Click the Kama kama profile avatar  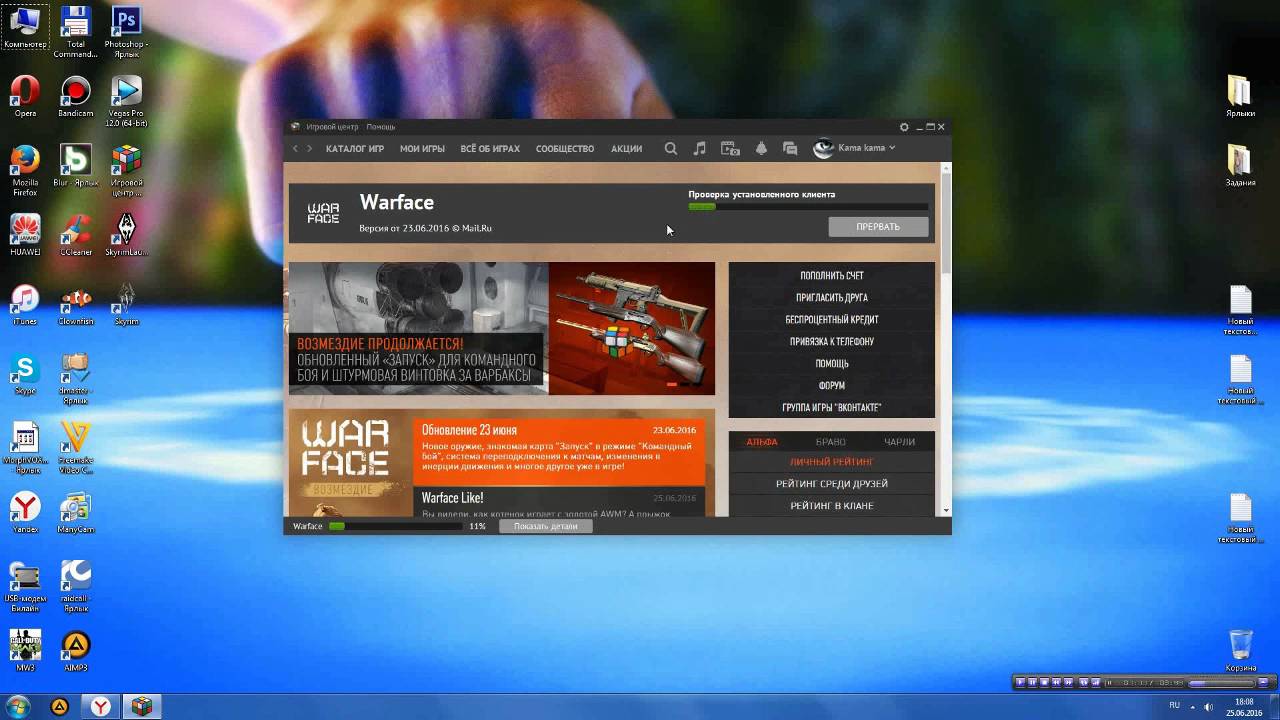point(823,148)
